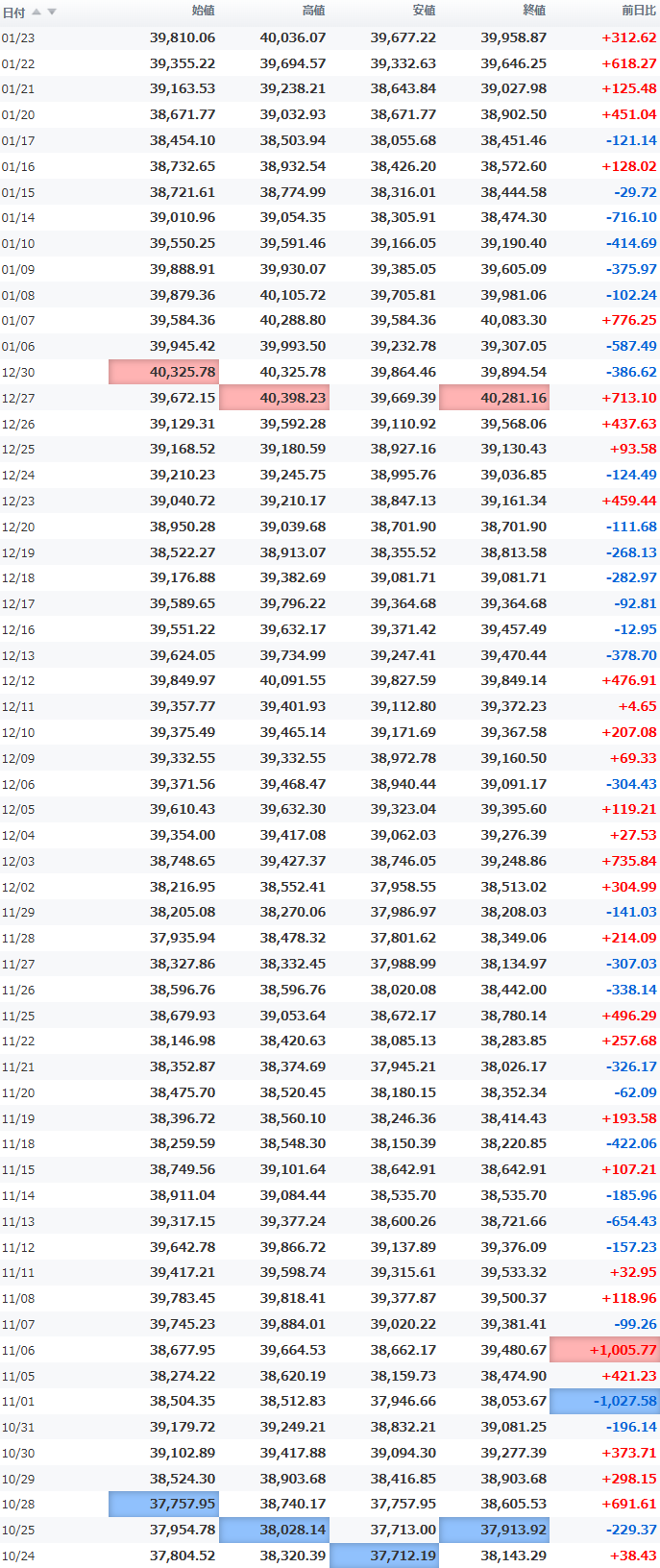660x1568 pixels.
Task: Select the -12.95 change on 12/16
Action: pos(635,629)
